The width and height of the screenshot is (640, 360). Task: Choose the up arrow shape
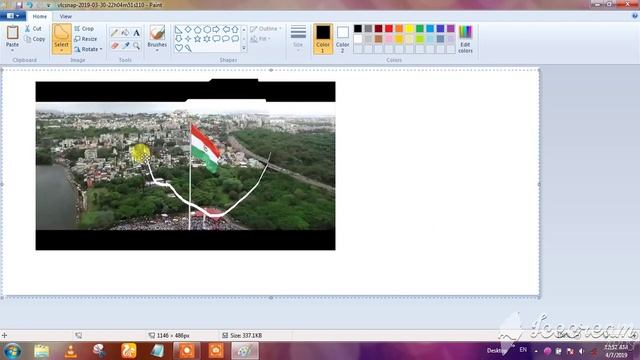[x=235, y=29]
